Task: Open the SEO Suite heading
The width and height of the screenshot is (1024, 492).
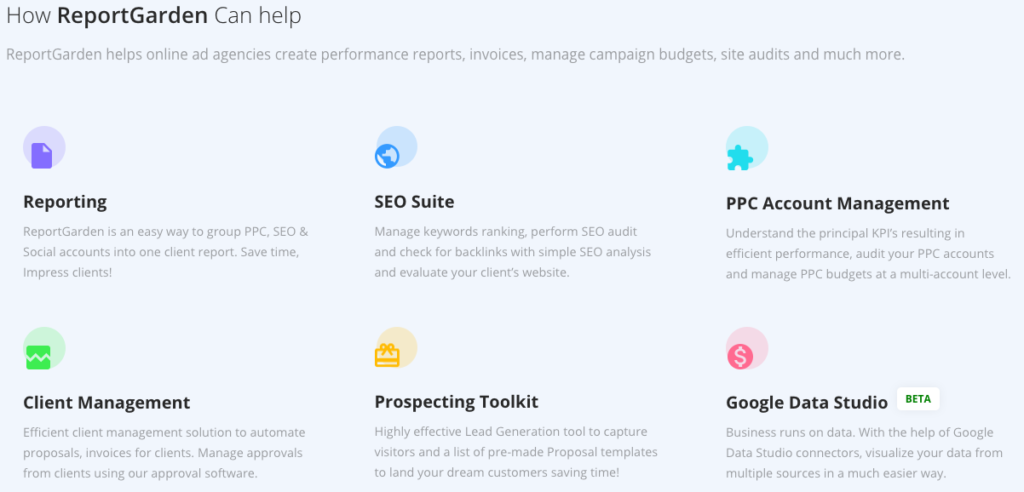Action: 414,202
